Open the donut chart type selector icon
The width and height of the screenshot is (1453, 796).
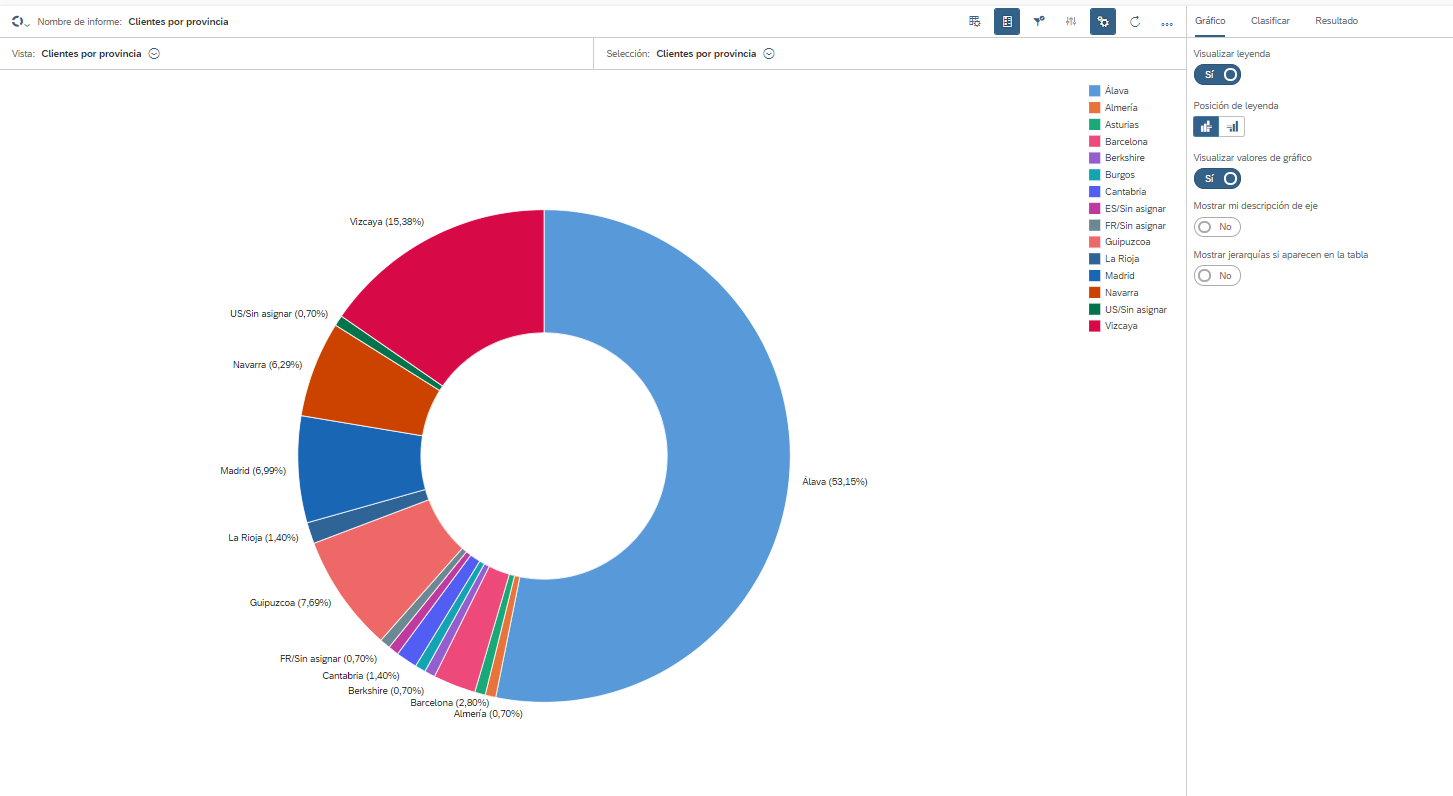(x=20, y=21)
